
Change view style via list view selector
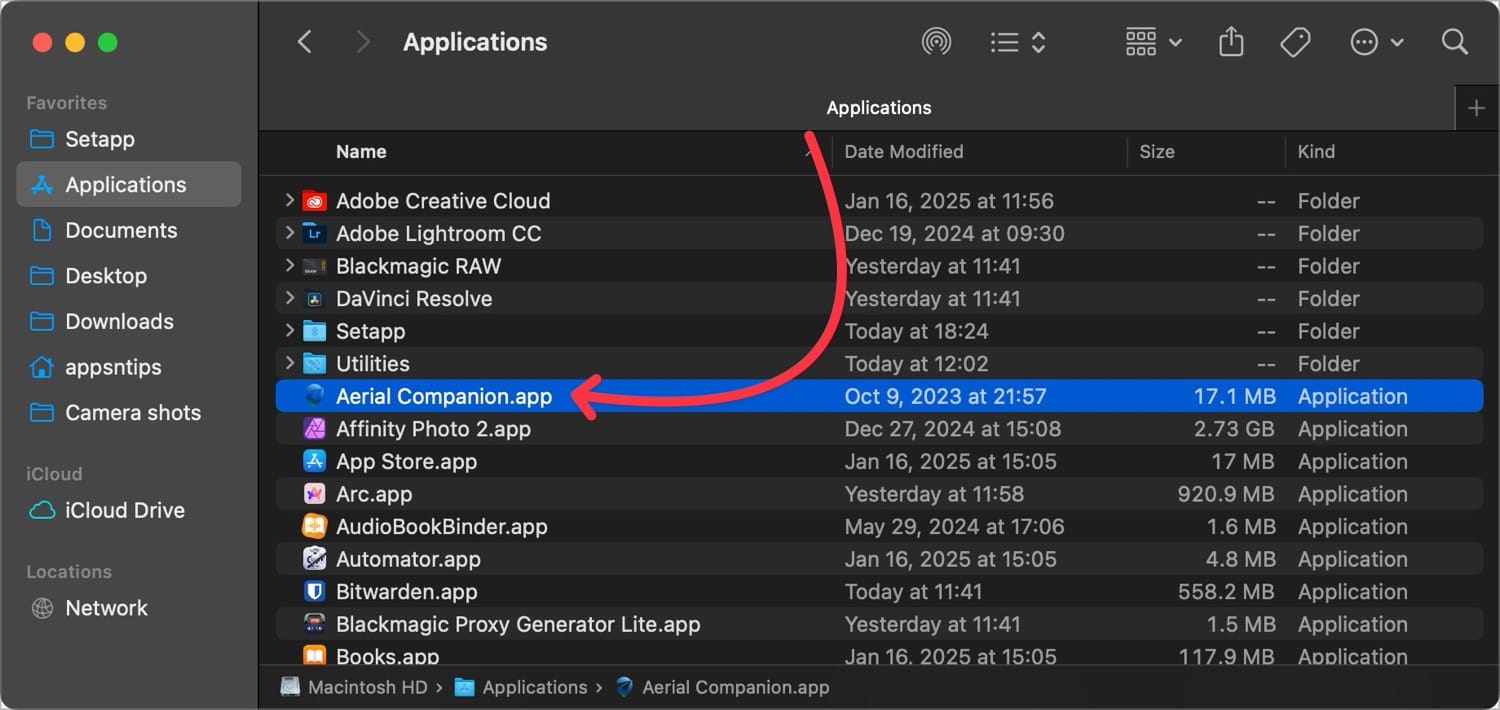pyautogui.click(x=1018, y=42)
